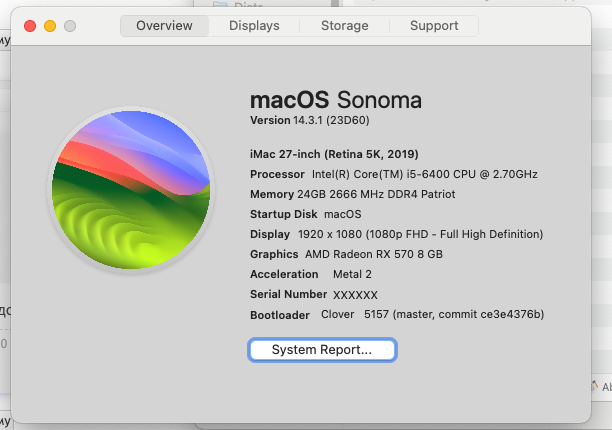Viewport: 612px width, 430px height.
Task: Close the About This Mac window
Action: 30,26
